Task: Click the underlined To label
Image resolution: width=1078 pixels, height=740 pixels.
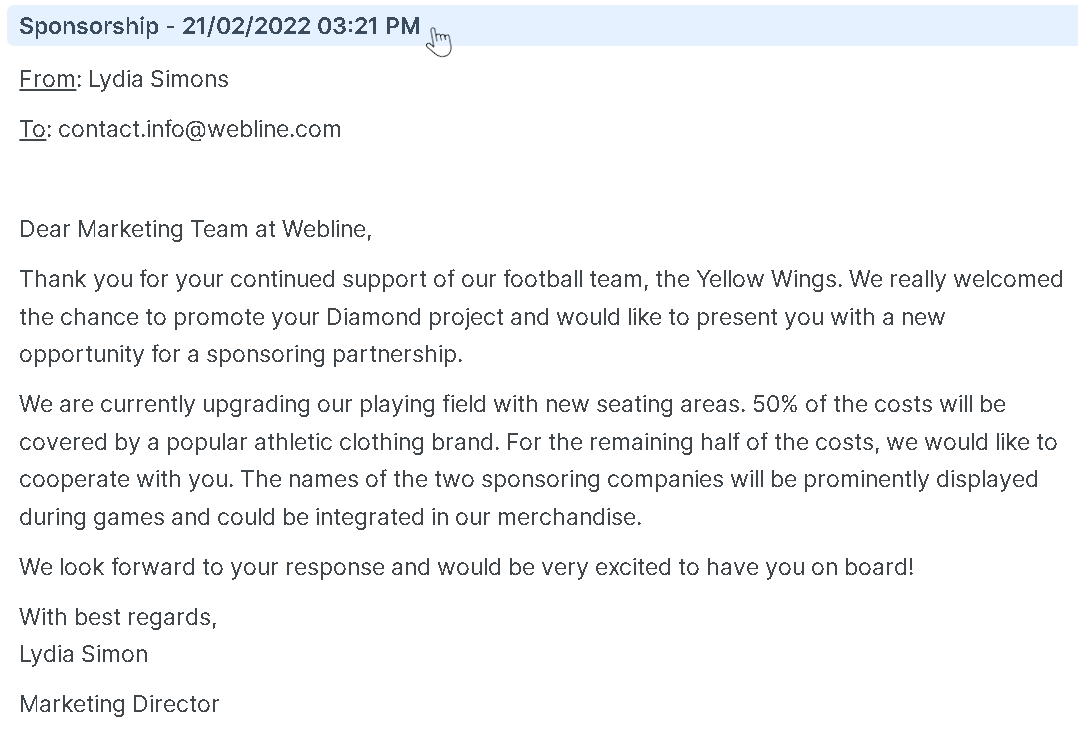Action: point(32,129)
